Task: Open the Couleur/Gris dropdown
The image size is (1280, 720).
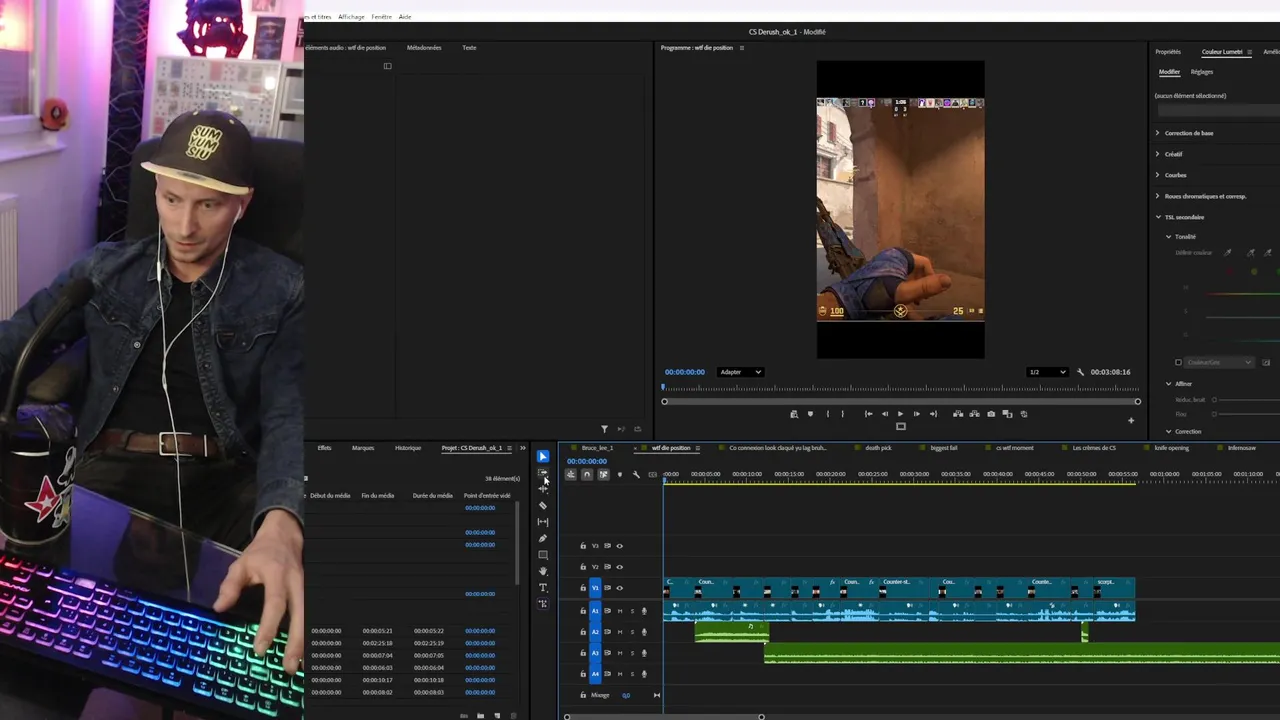Action: click(x=1220, y=362)
